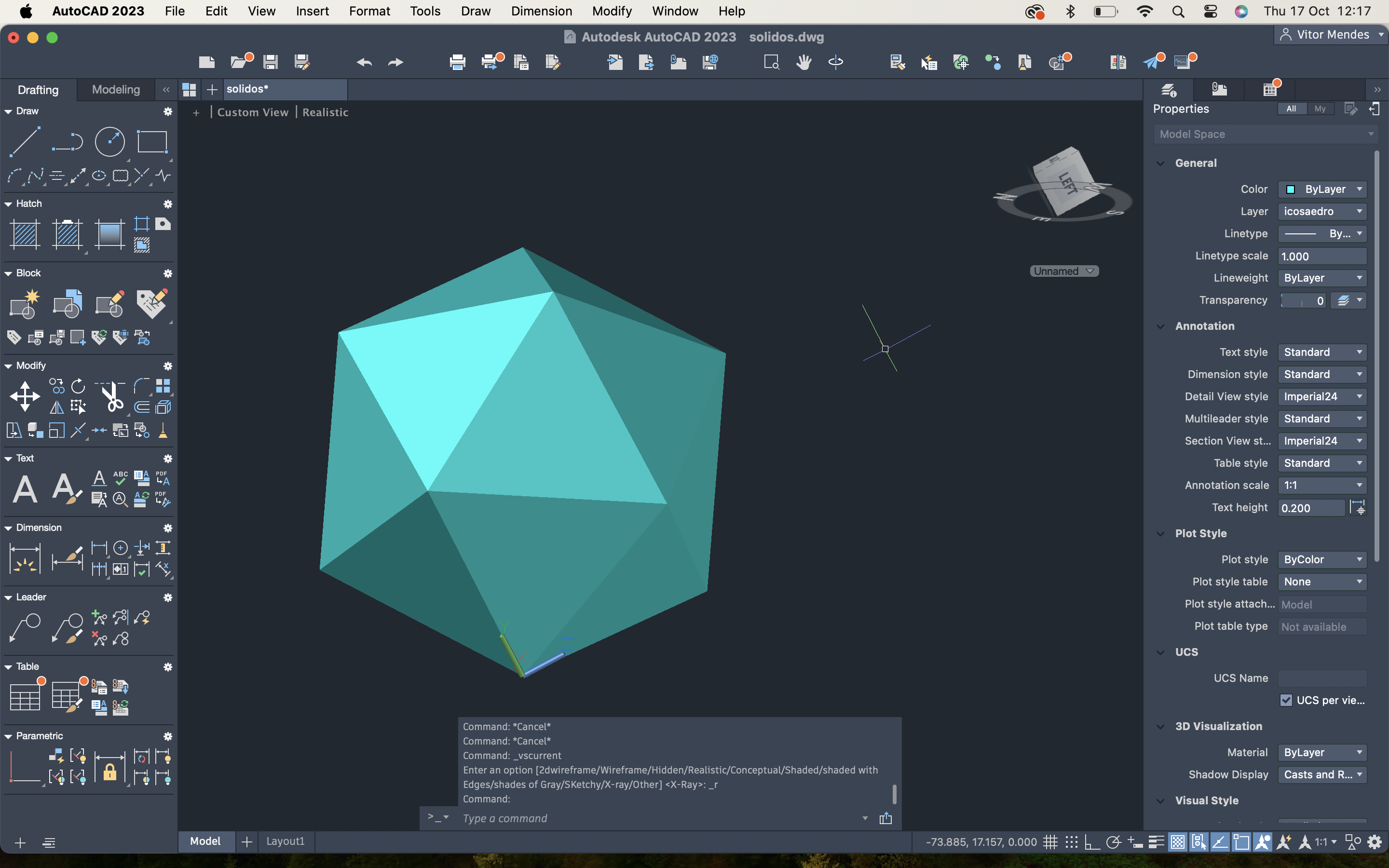1389x868 pixels.
Task: Collapse the left tool palette with chevrons
Action: coord(166,90)
